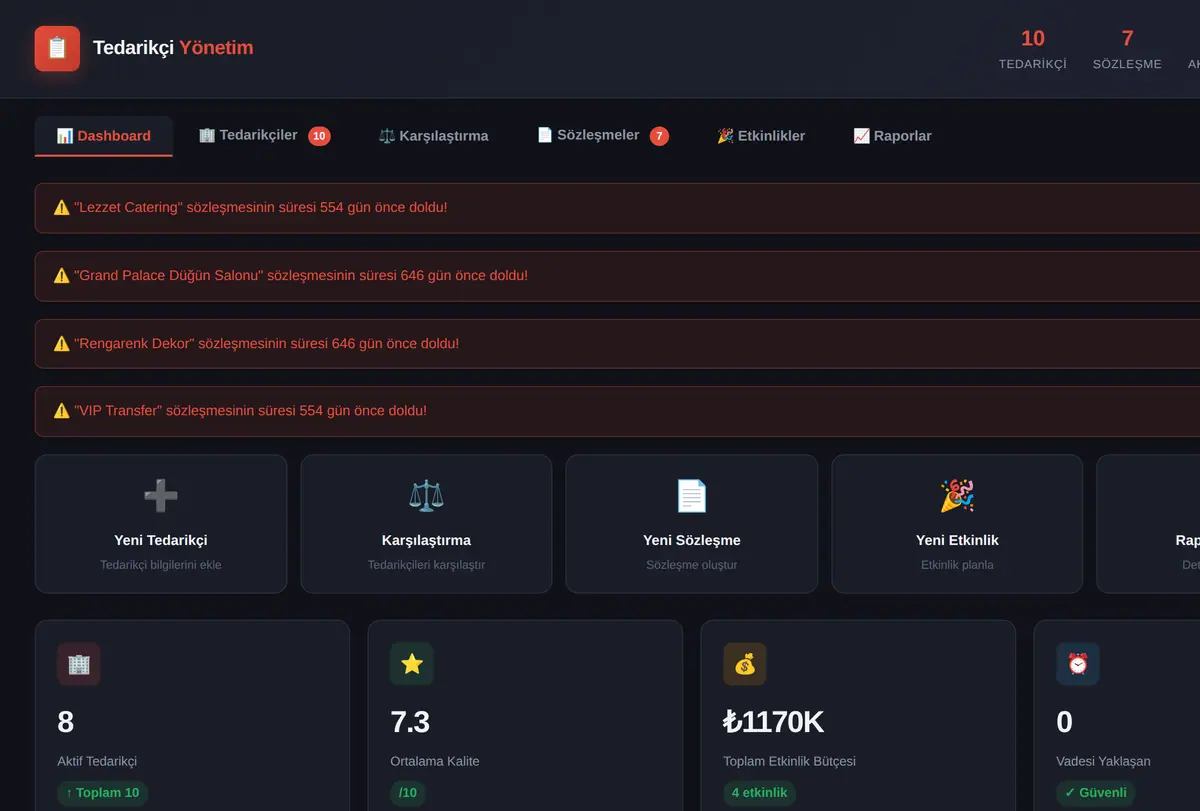Screen dimensions: 1200x811
Task: Click the Rengarenk Dekor expired contract message
Action: click(267, 344)
